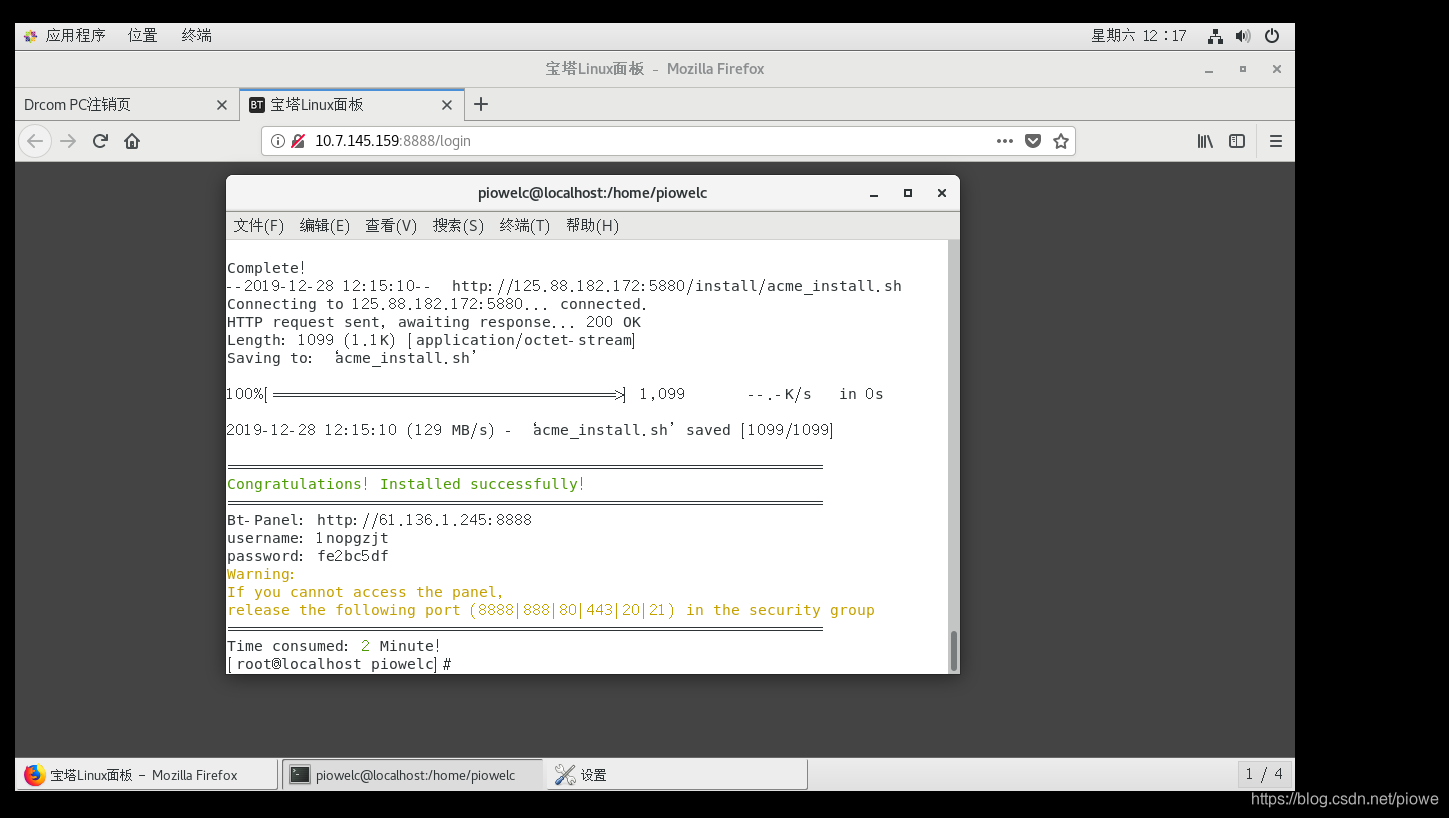Click the clock showing 星期六 12:17
Screen dimensions: 1449x818
1138,35
